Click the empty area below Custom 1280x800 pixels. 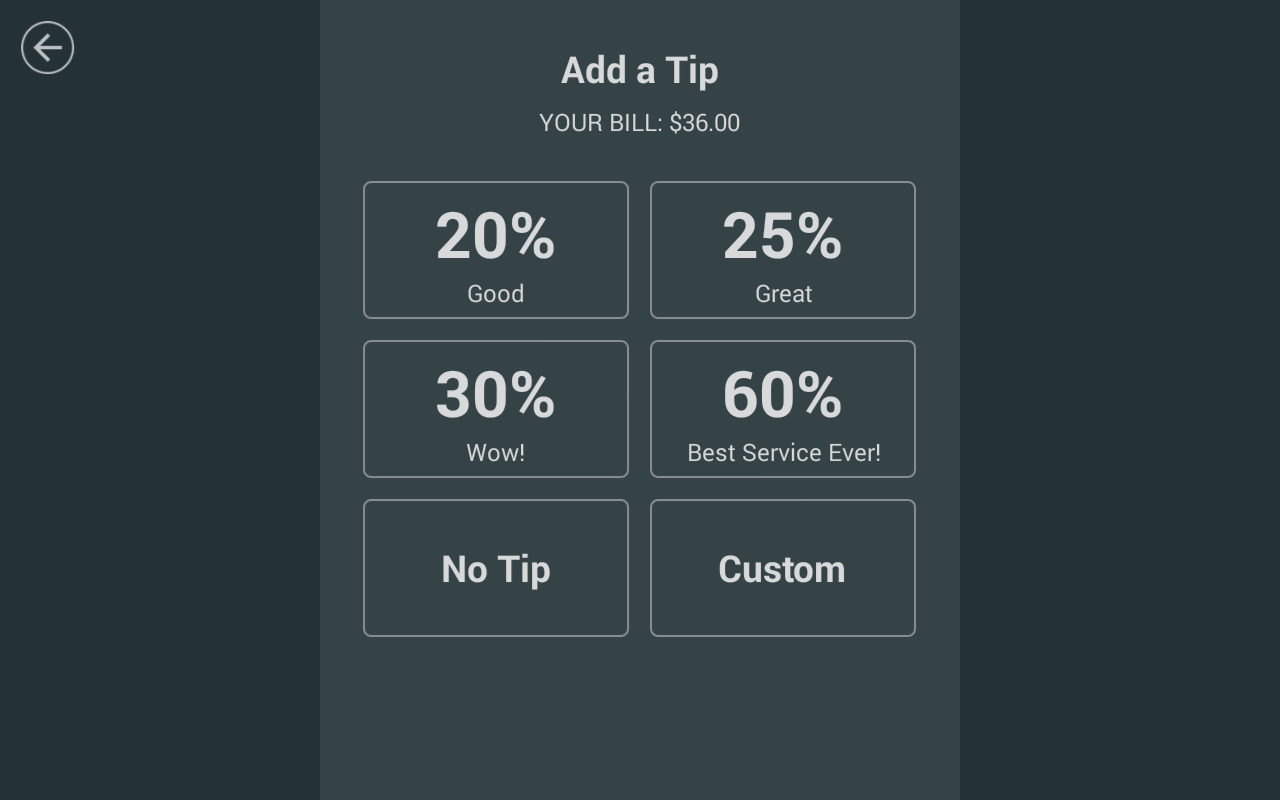[782, 710]
